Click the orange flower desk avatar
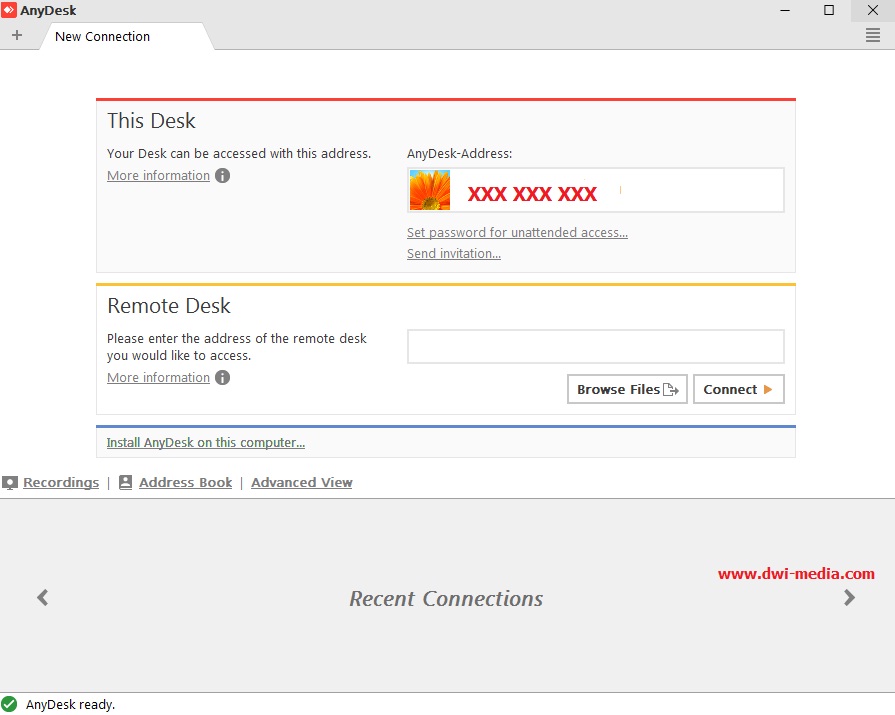 pos(430,190)
